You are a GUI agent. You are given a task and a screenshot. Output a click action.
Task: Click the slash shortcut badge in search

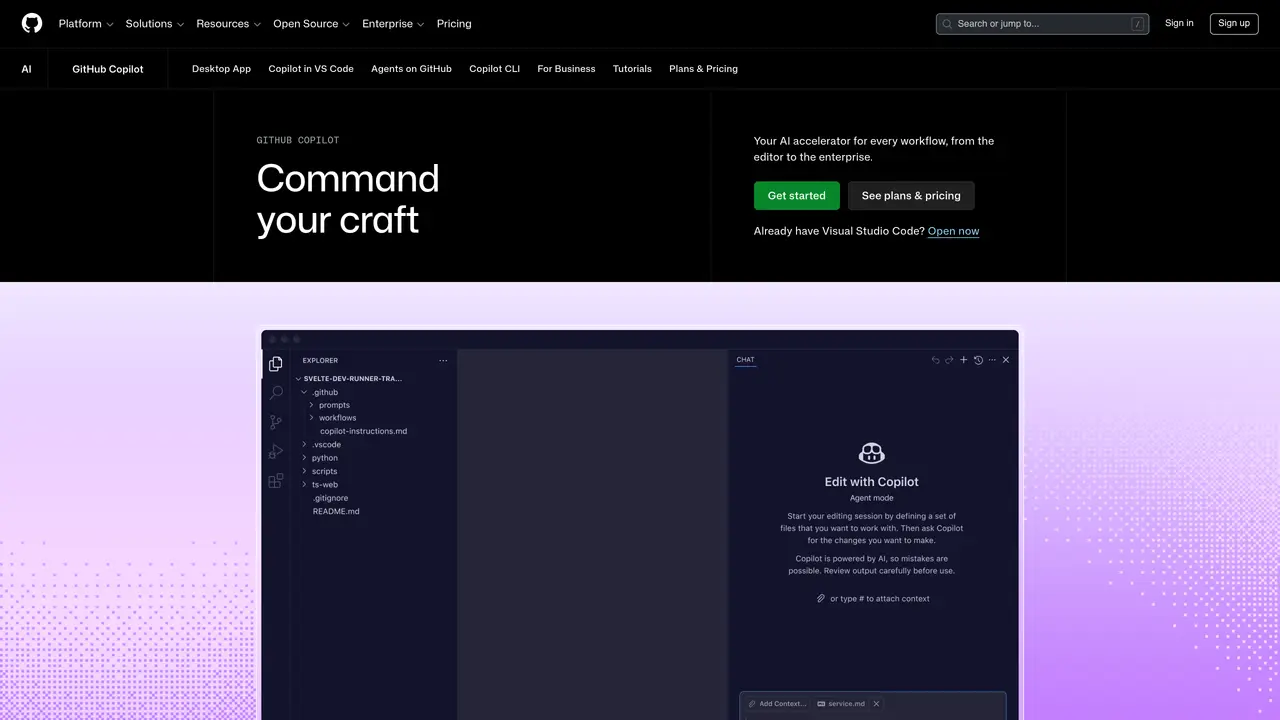[1137, 24]
